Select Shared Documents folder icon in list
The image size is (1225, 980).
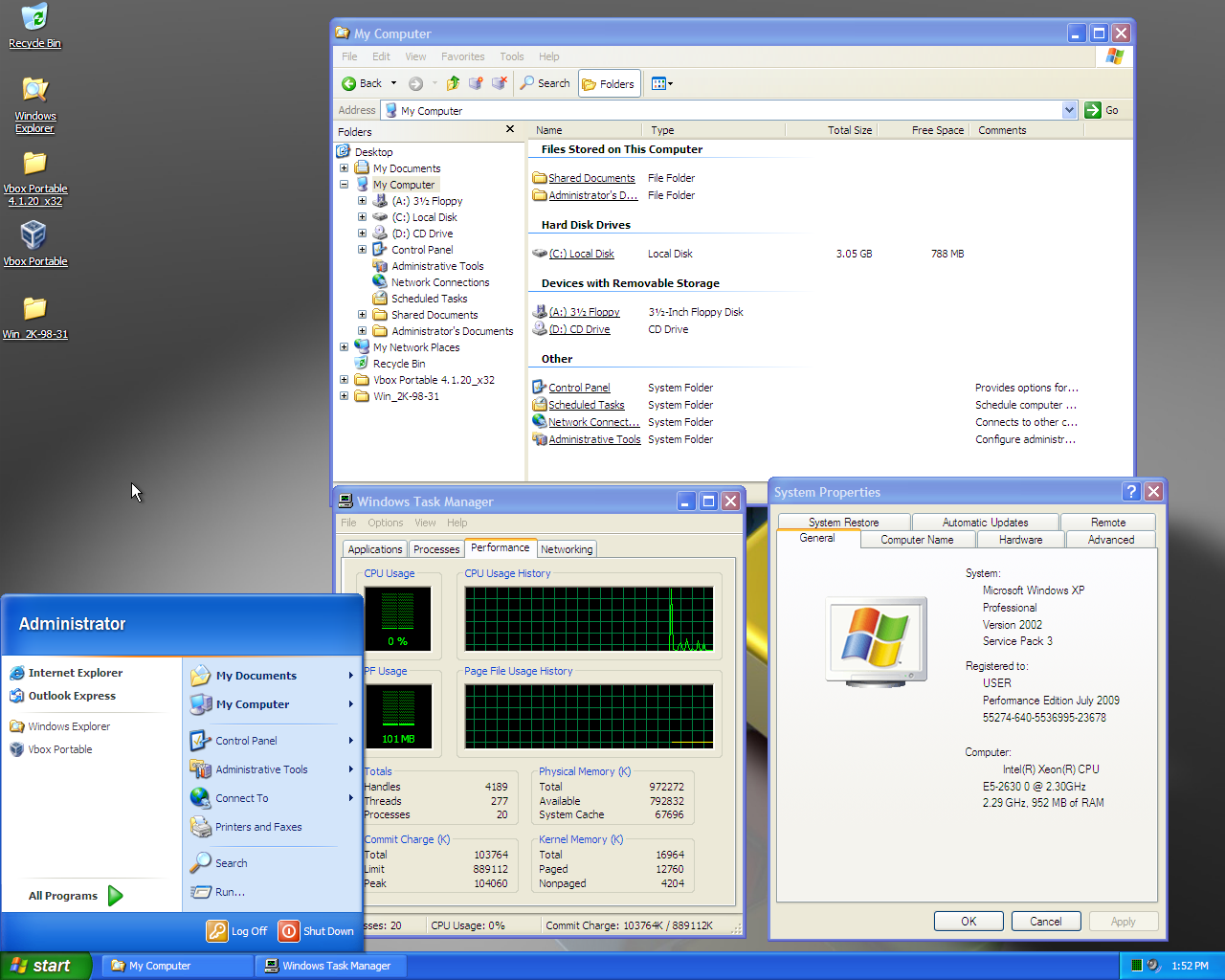coord(540,178)
